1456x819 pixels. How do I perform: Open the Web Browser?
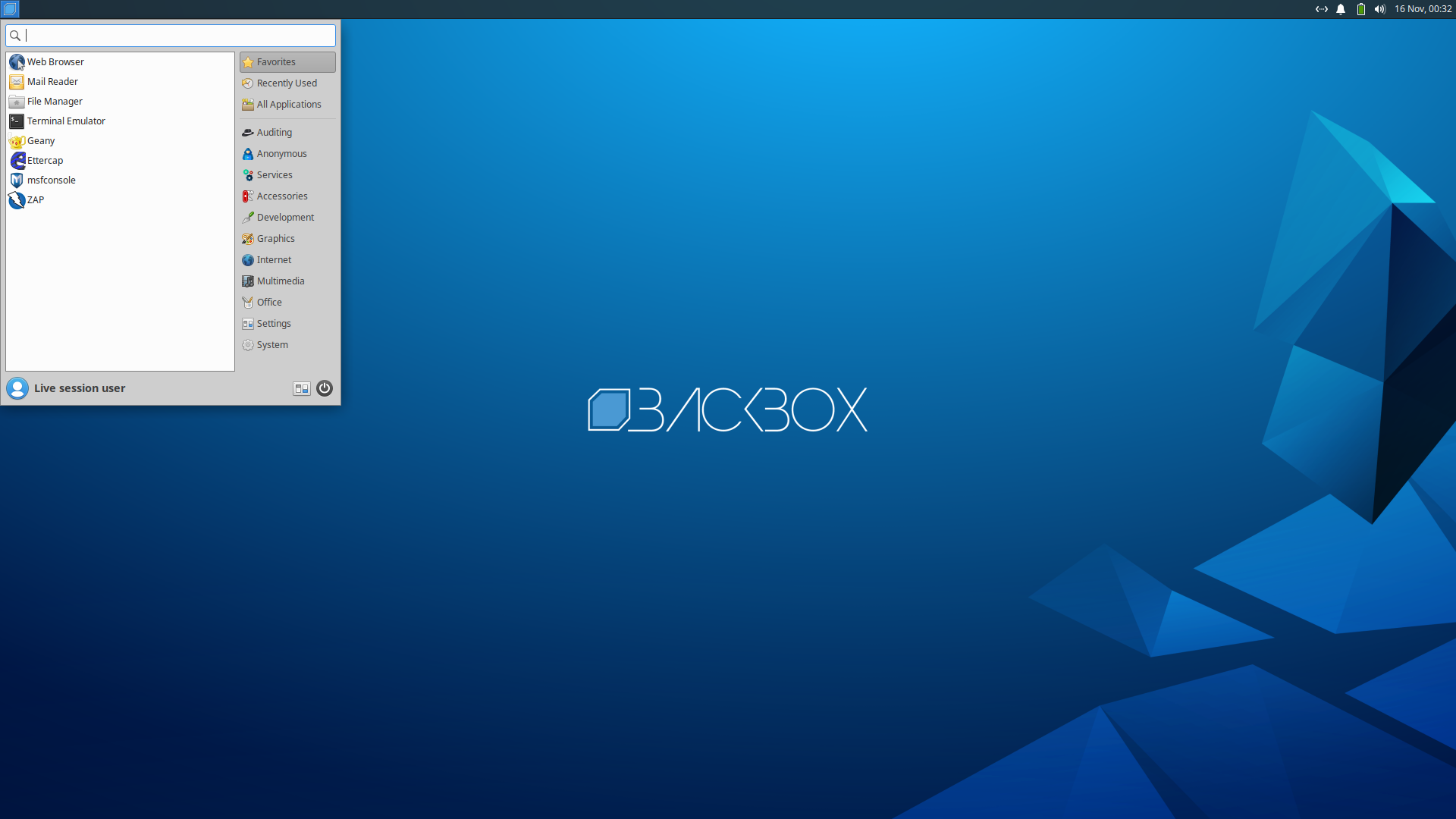click(x=55, y=61)
